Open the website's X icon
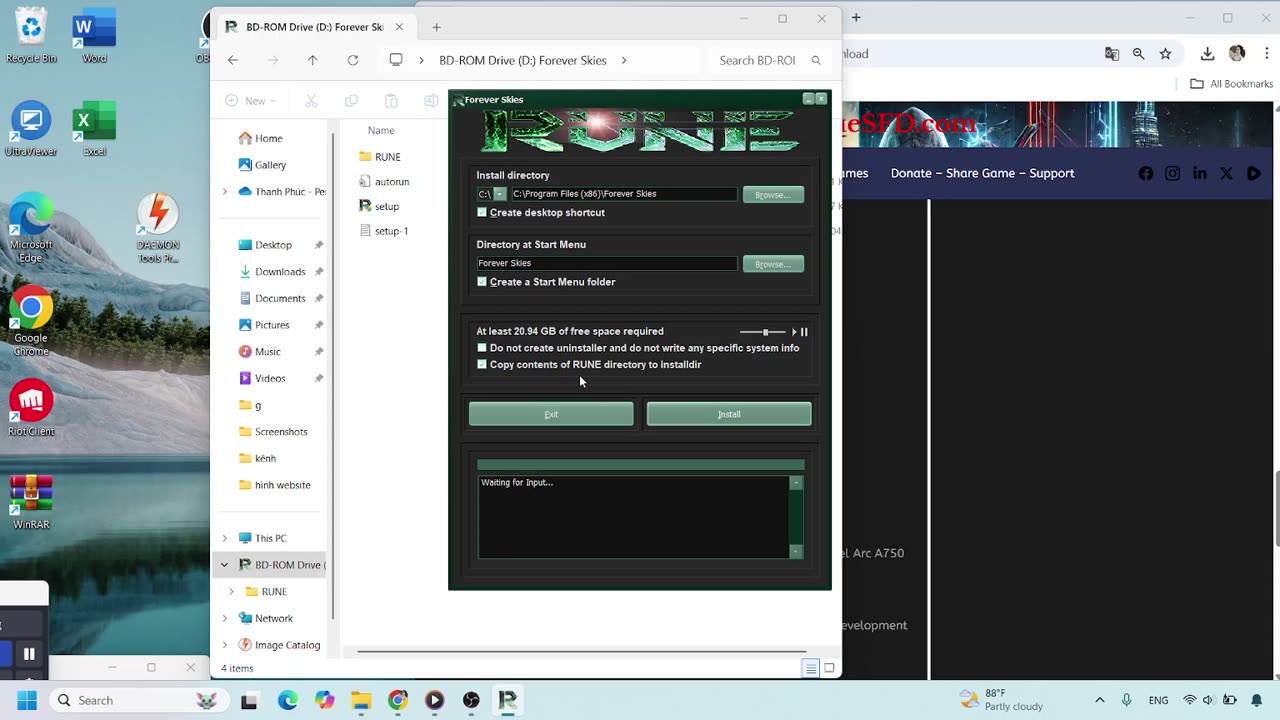Viewport: 1280px width, 720px height. pyautogui.click(x=1227, y=174)
